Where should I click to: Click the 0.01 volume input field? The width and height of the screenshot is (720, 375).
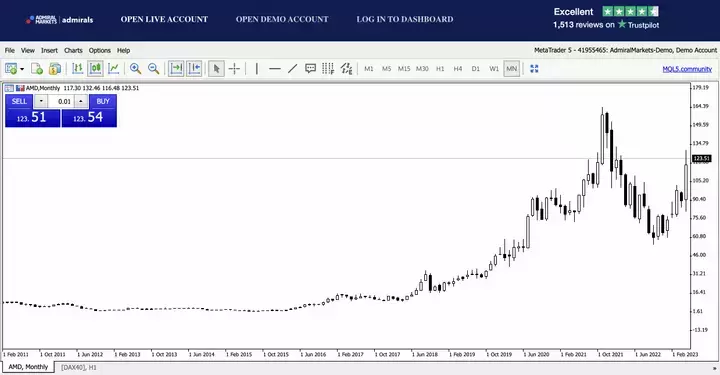61,101
